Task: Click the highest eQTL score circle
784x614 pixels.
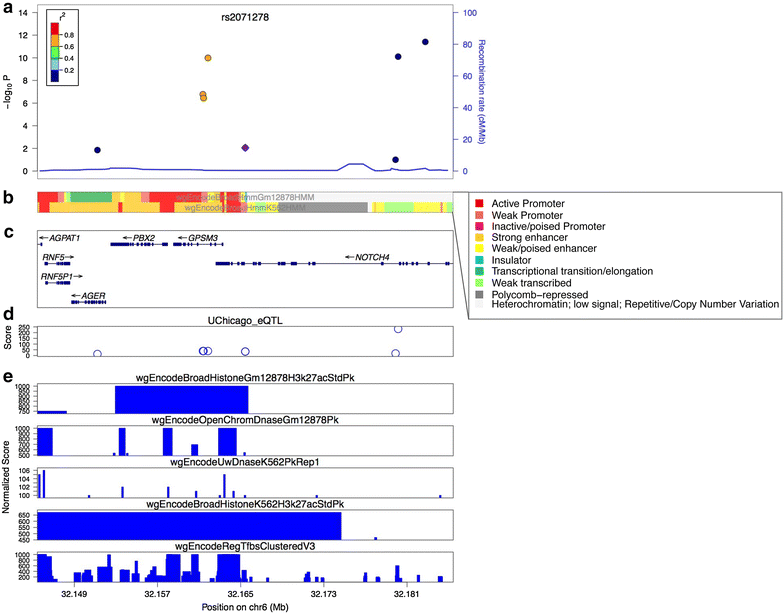Action: point(398,329)
